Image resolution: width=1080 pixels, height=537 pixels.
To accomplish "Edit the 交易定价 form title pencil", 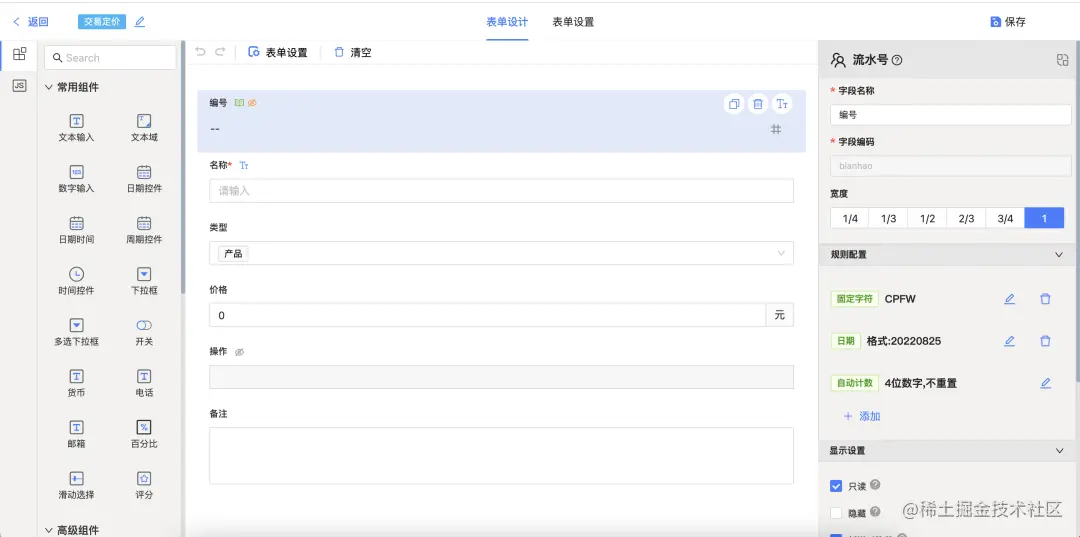I will [140, 22].
